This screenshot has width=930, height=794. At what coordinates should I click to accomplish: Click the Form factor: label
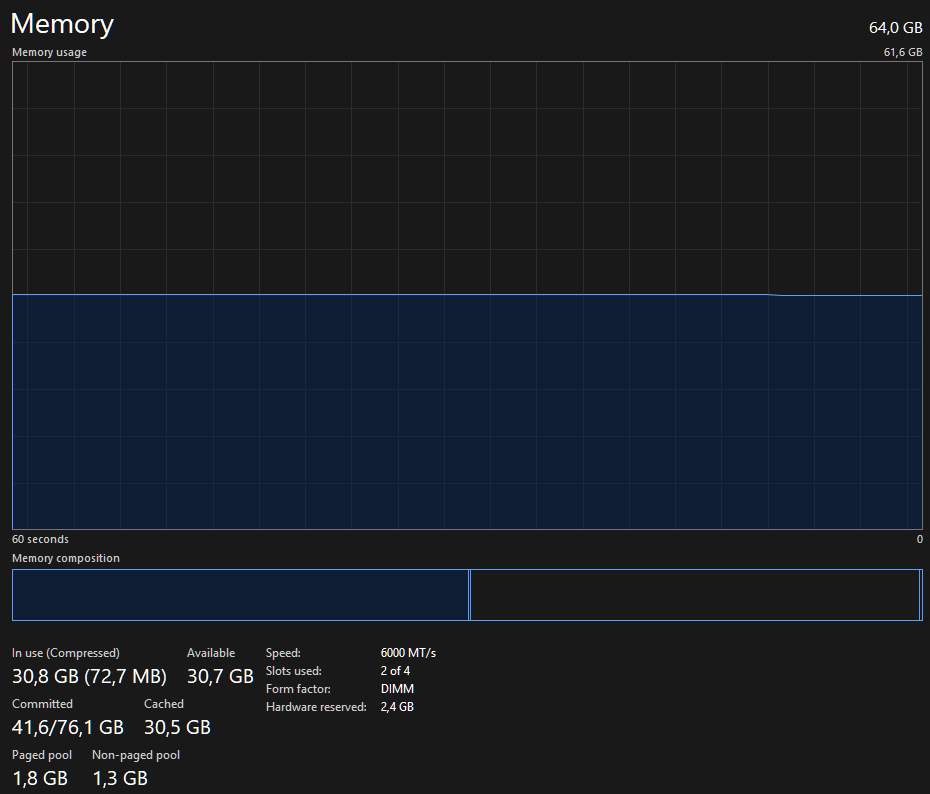[298, 689]
